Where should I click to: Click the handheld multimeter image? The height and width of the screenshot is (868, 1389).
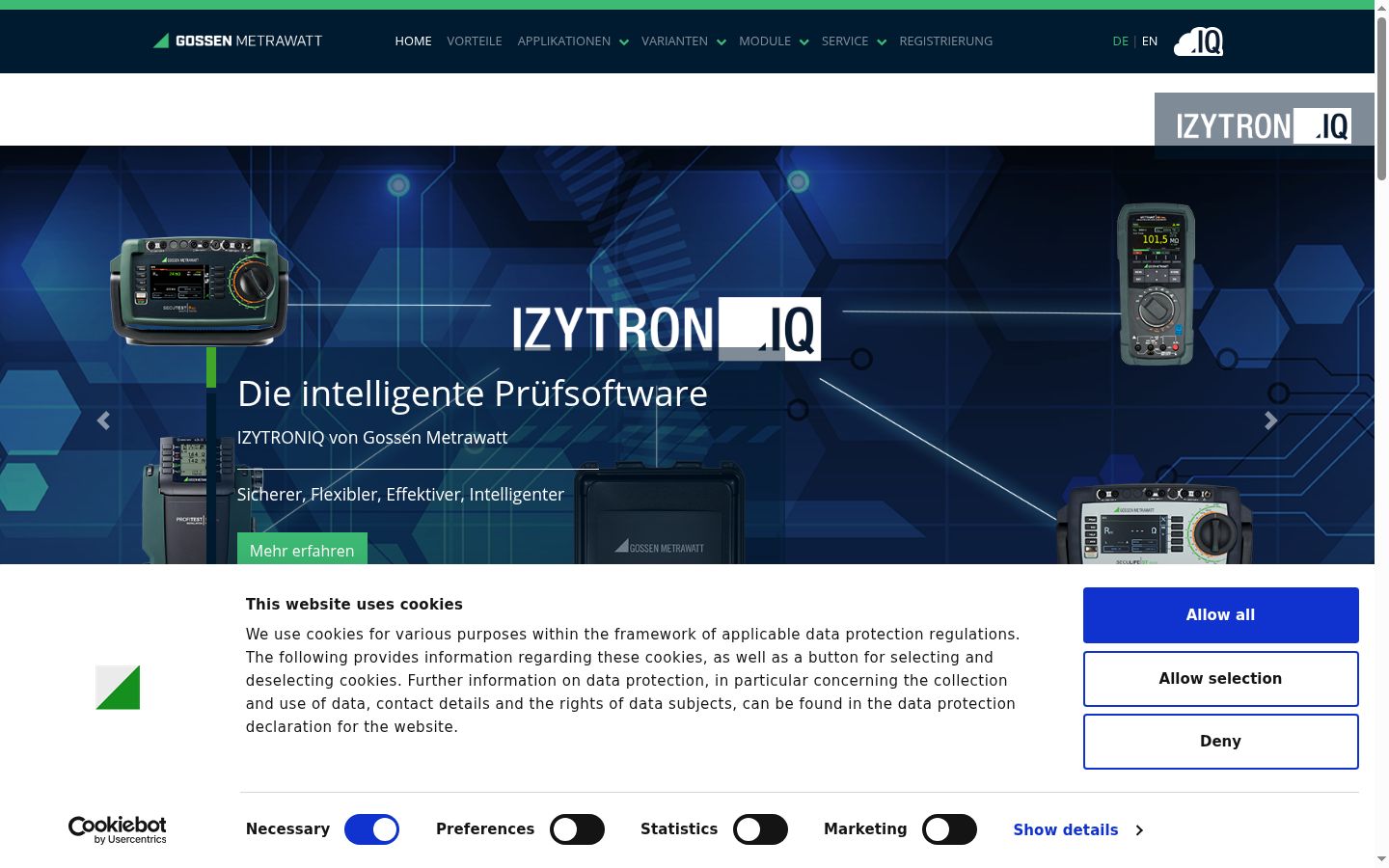tap(1156, 285)
